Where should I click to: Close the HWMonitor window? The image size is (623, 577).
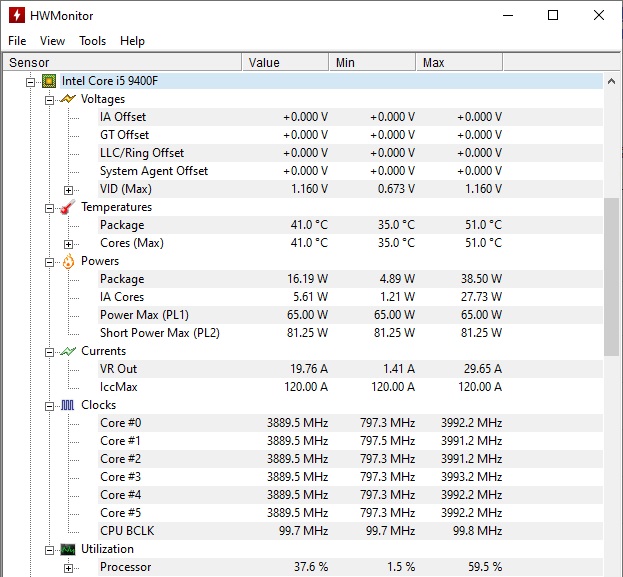(599, 15)
